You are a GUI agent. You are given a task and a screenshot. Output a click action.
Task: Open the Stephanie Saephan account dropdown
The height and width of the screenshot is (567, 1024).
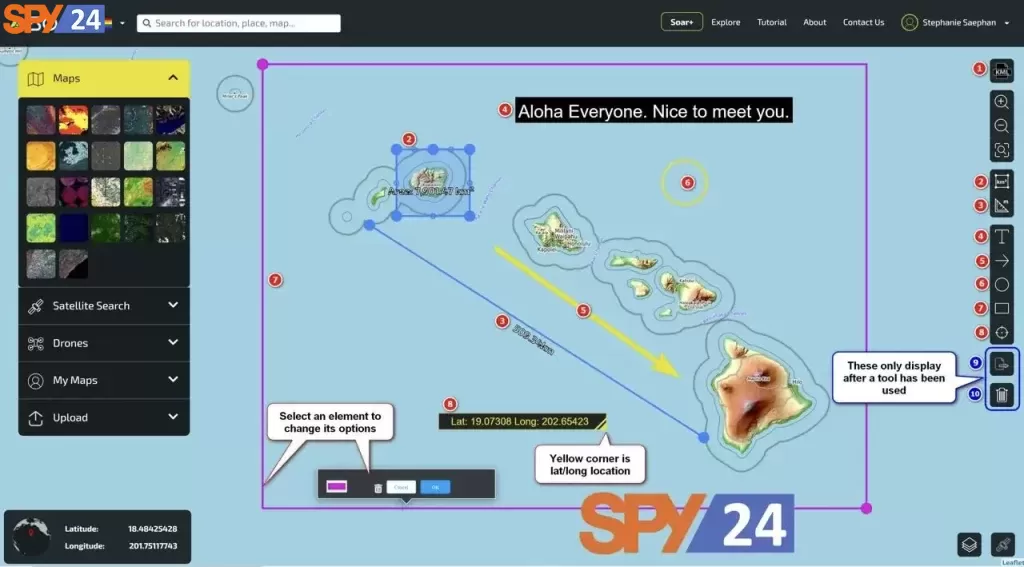click(1007, 23)
